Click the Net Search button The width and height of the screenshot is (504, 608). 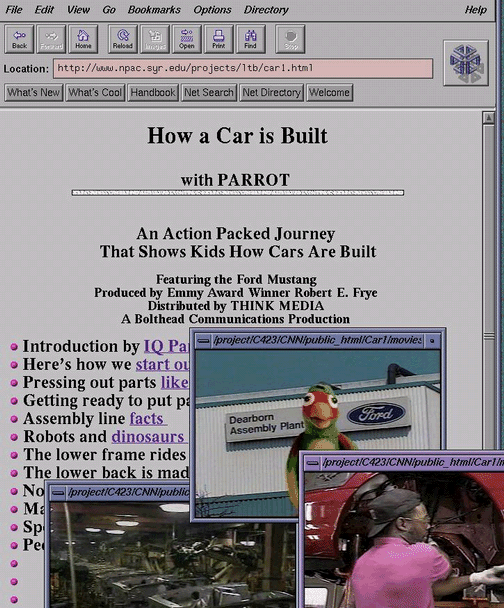[209, 93]
